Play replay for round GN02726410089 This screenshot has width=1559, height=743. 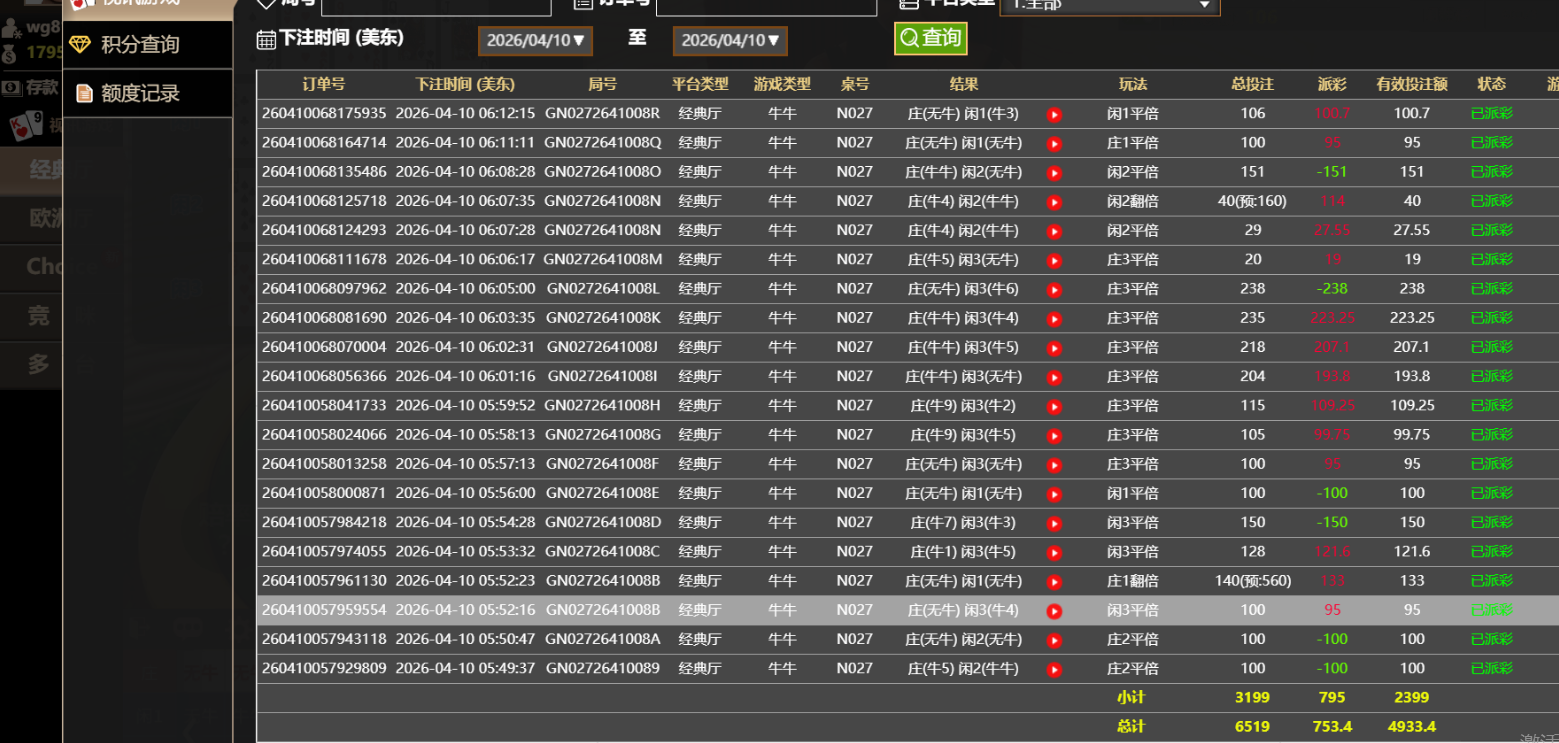coord(1054,670)
